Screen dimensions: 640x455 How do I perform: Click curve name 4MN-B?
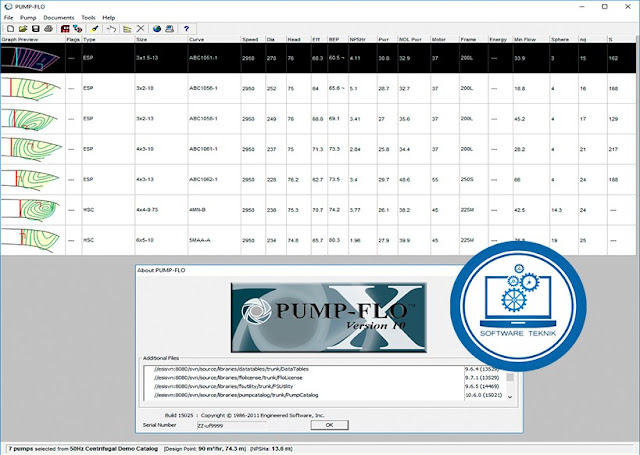coord(197,210)
